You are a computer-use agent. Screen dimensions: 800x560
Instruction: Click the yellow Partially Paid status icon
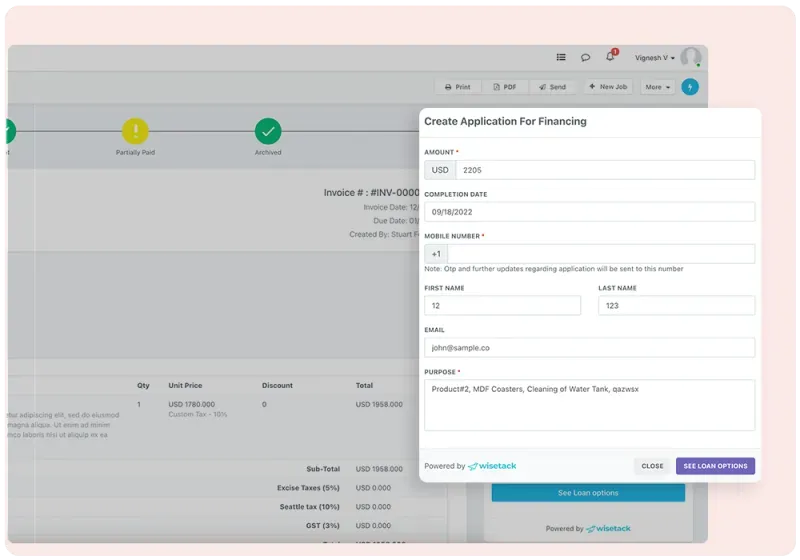[x=135, y=131]
